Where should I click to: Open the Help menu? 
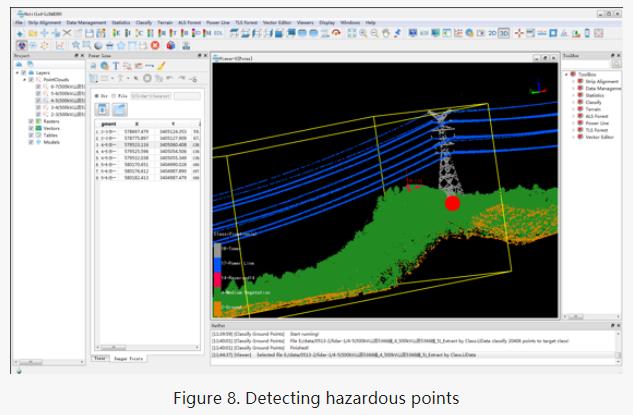click(370, 23)
